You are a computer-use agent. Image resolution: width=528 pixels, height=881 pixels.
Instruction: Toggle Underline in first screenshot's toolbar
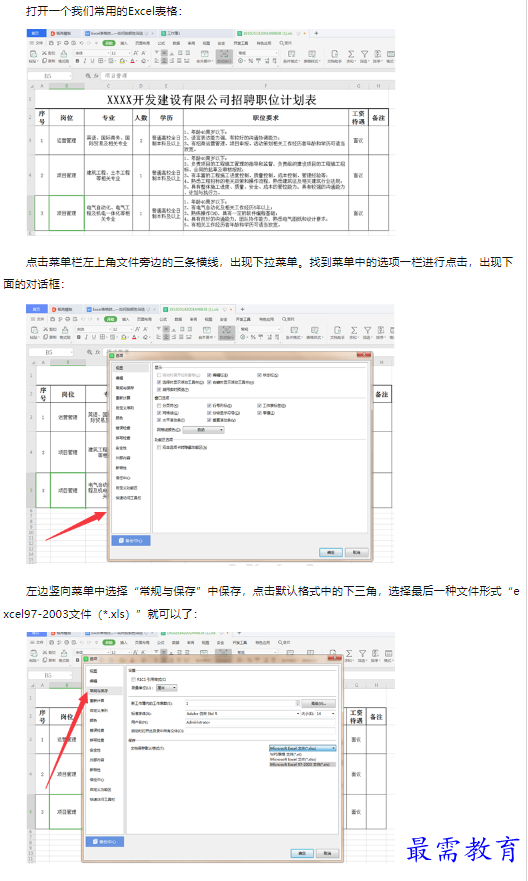[x=92, y=61]
